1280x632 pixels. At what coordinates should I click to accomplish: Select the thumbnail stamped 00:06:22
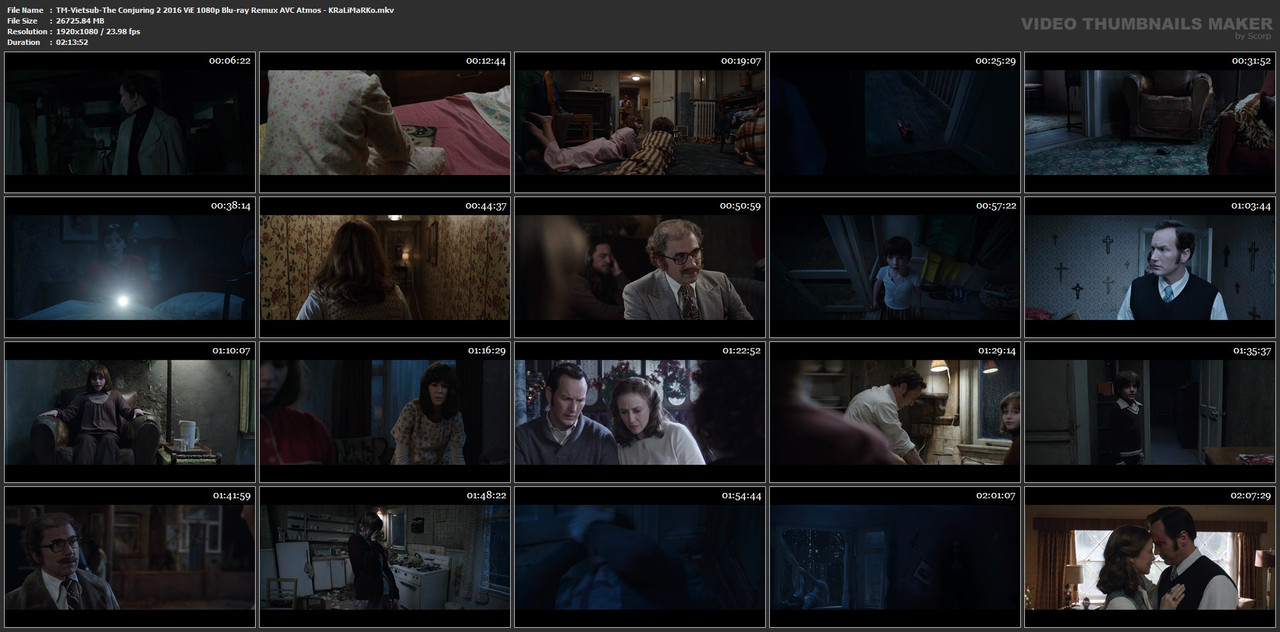click(x=130, y=122)
